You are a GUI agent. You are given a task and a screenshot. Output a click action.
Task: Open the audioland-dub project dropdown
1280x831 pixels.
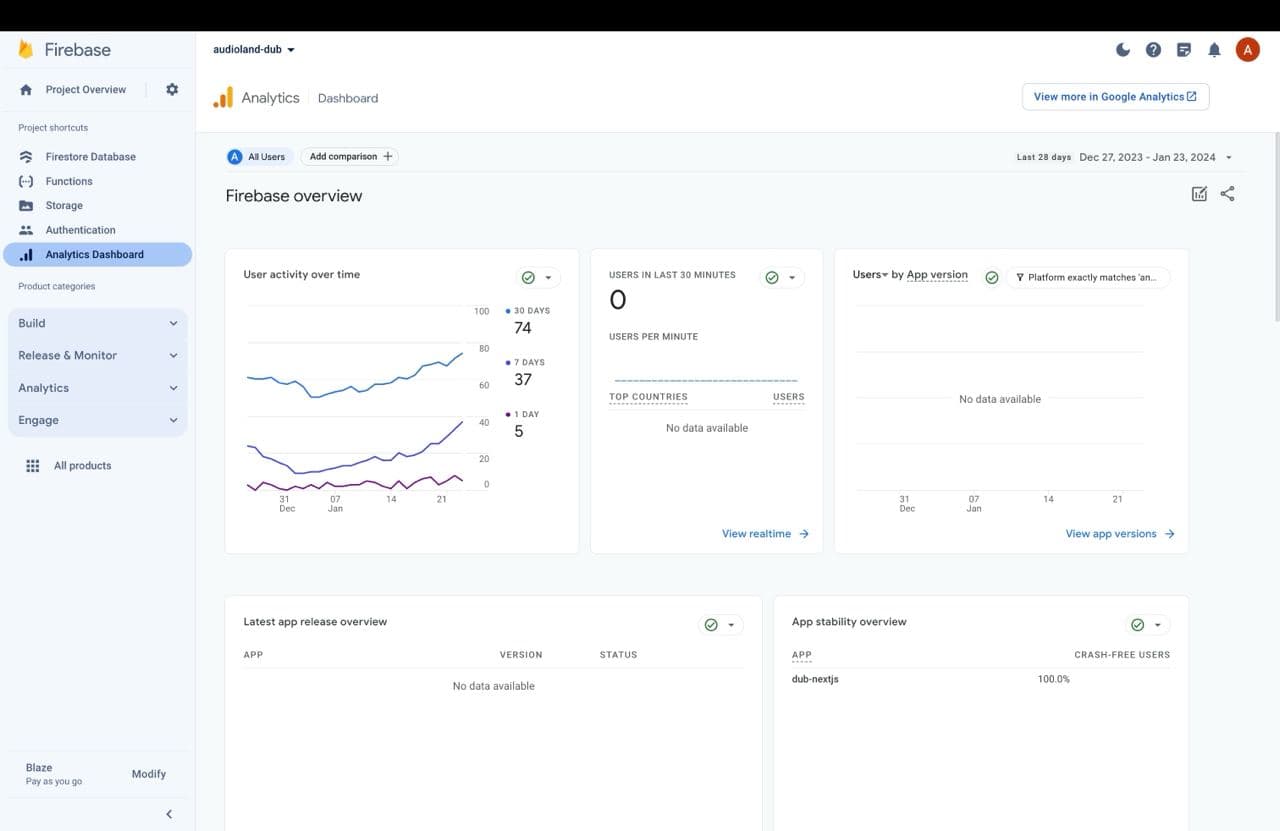point(254,49)
